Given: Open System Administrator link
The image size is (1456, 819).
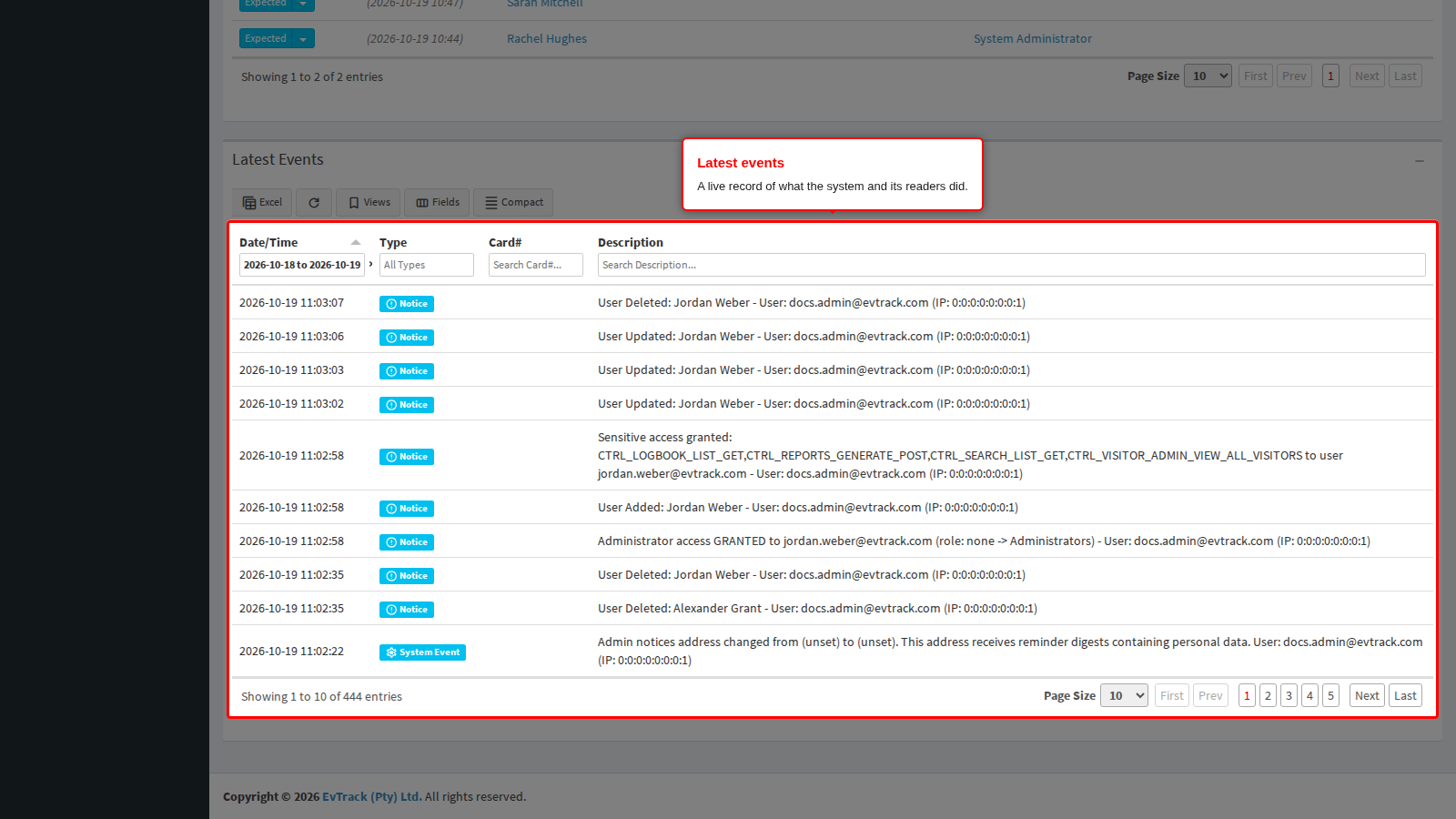Looking at the screenshot, I should coord(1033,38).
